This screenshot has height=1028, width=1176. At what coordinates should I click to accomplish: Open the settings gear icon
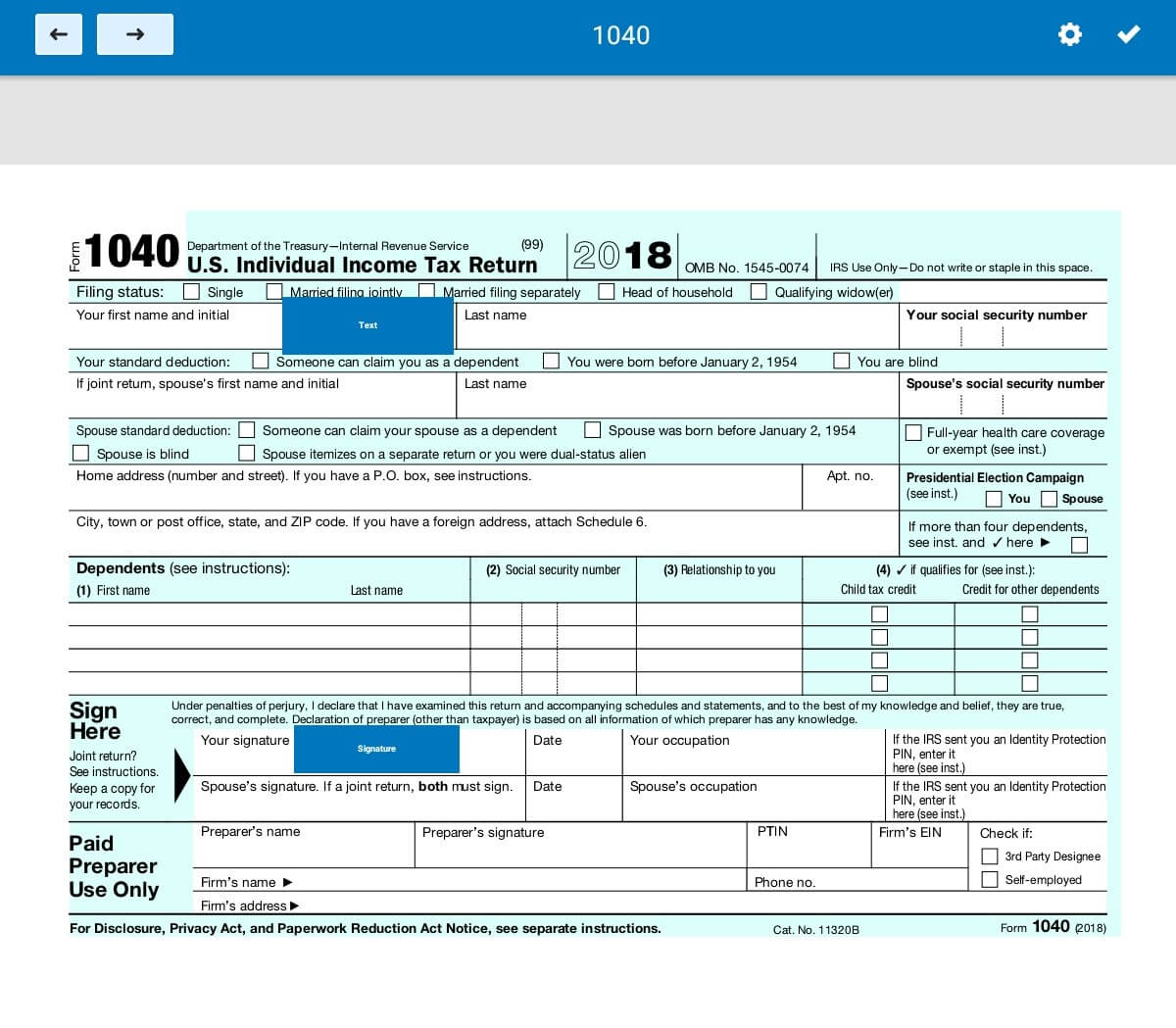(x=1069, y=34)
